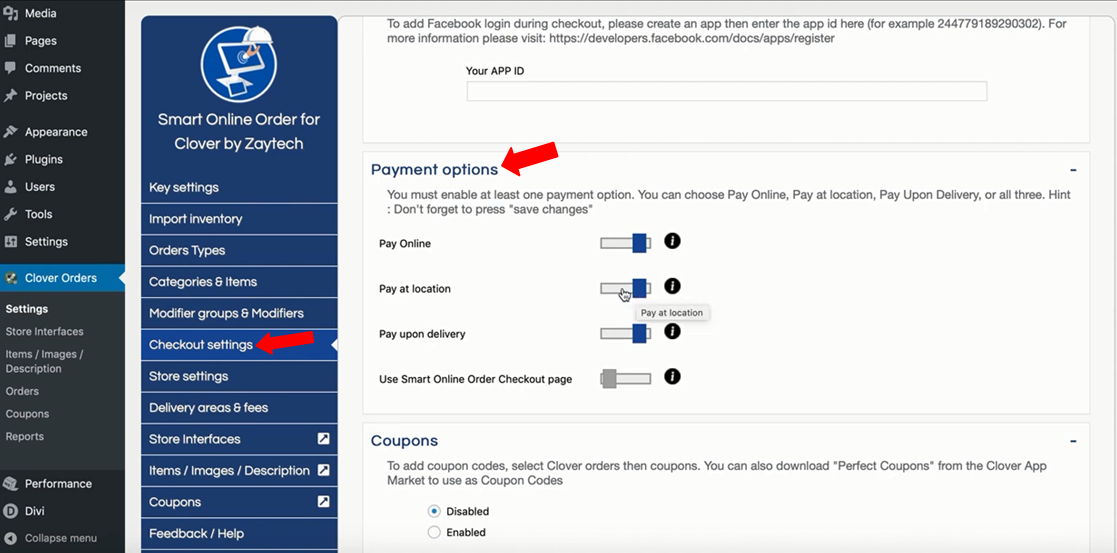Toggle the Pay upon delivery switch
This screenshot has height=553, width=1117.
coord(625,334)
